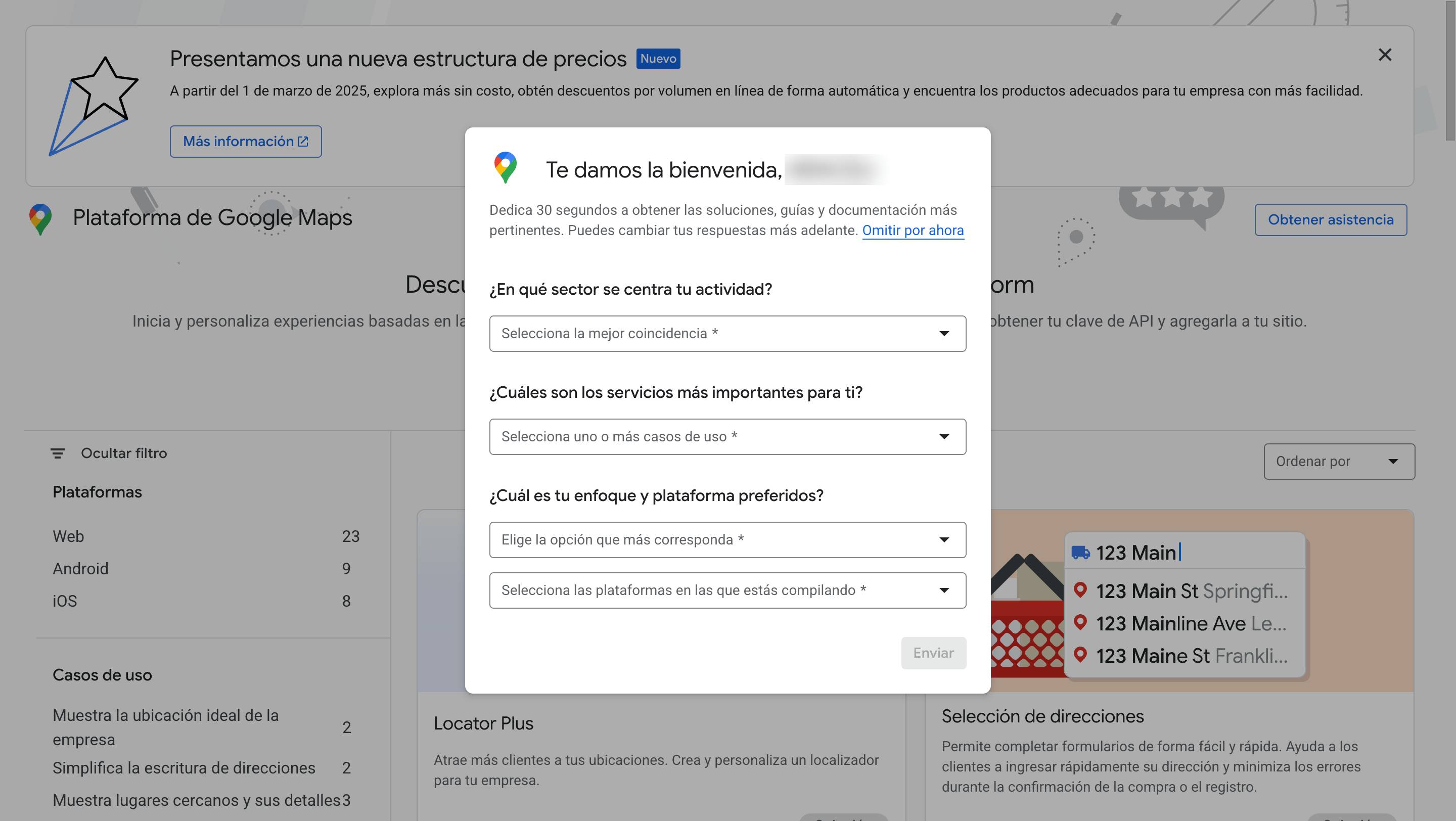Click the Omitir por ahora link
This screenshot has width=1456, height=821.
(x=913, y=231)
